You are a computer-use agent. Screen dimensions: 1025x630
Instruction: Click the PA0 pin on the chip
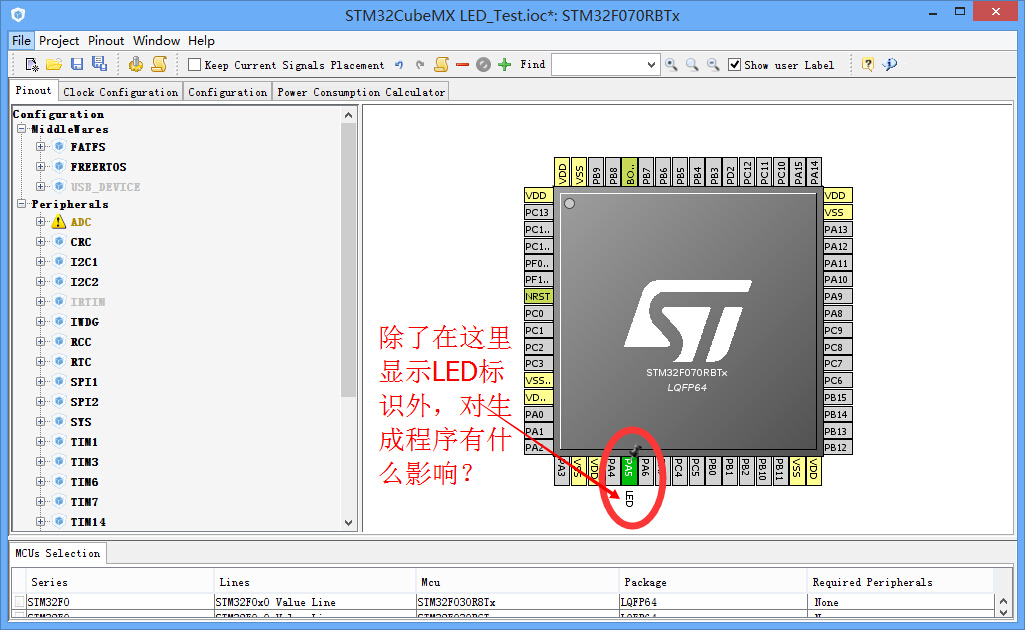(538, 414)
